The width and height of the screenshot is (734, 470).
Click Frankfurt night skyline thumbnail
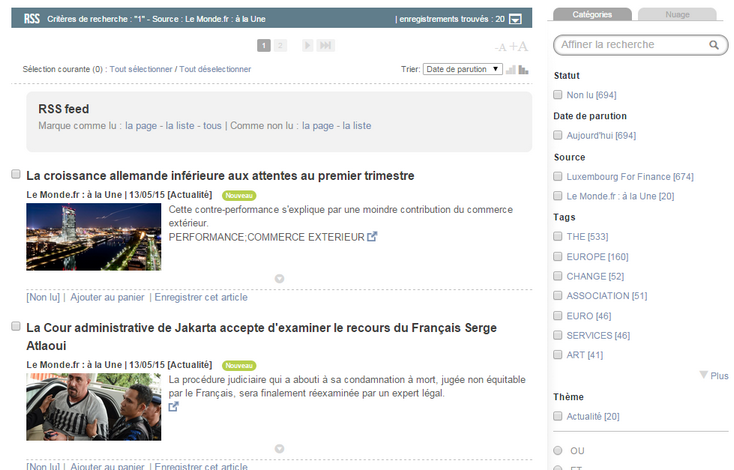tap(94, 237)
